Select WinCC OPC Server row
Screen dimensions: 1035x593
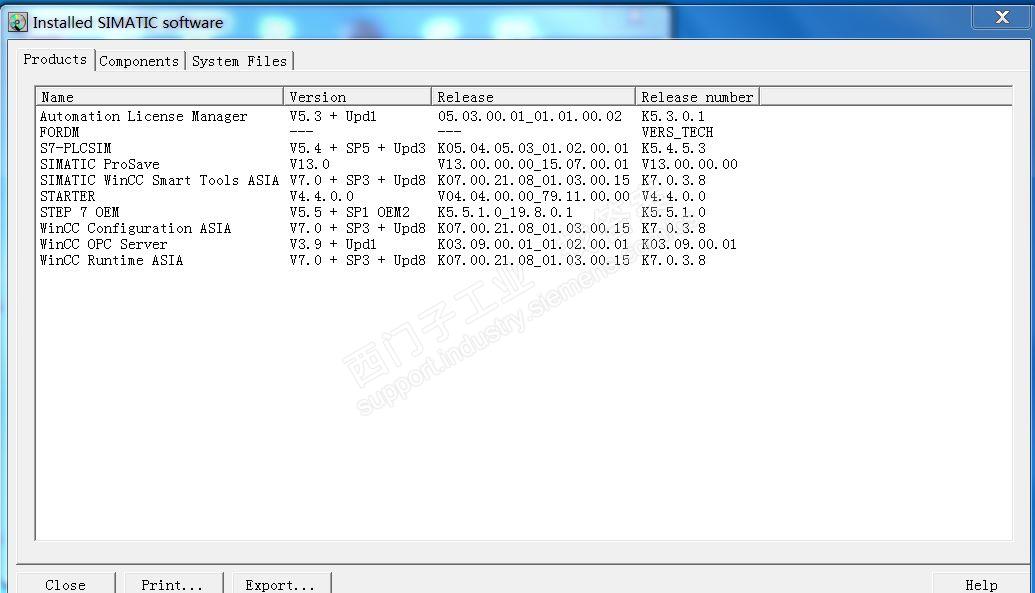pos(103,244)
